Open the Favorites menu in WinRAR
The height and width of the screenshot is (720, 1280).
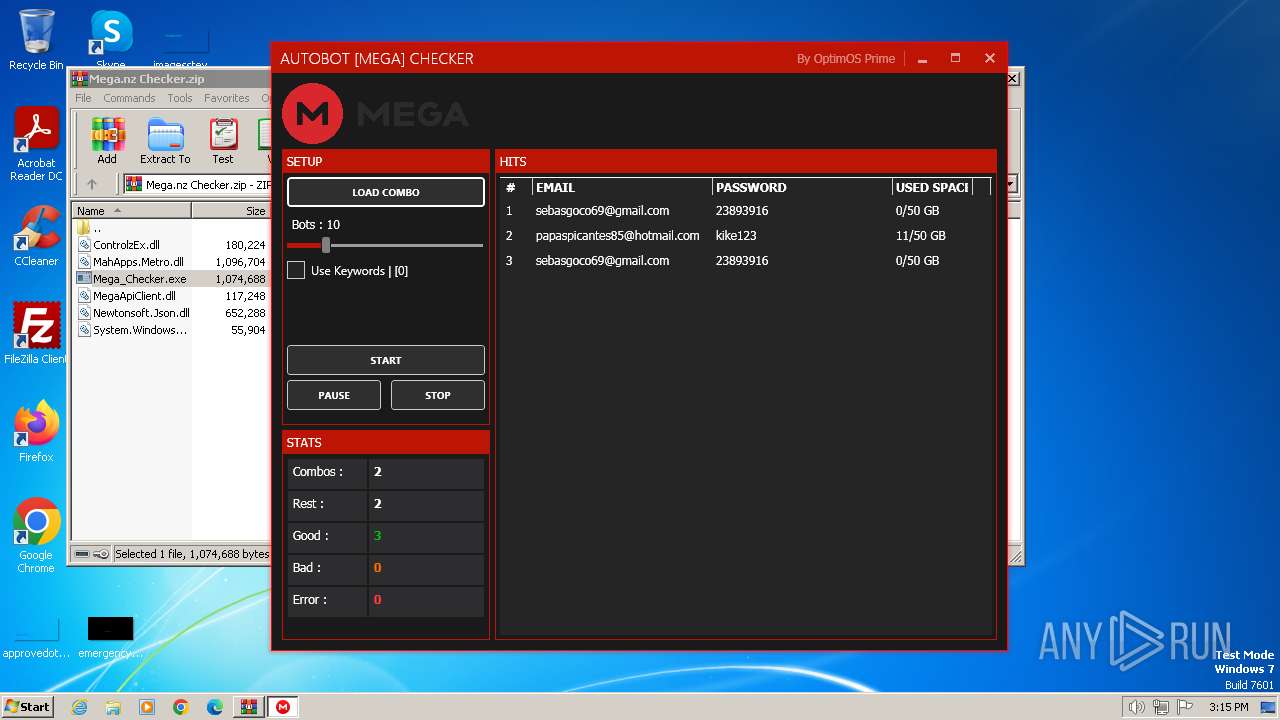(227, 98)
